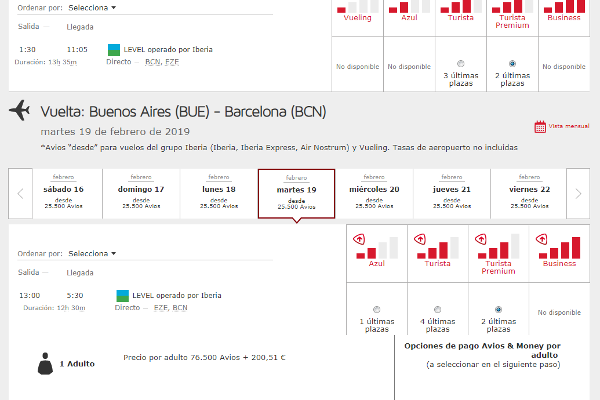The width and height of the screenshot is (600, 400).
Task: Click the BCN, EZE route link
Action: [162, 62]
